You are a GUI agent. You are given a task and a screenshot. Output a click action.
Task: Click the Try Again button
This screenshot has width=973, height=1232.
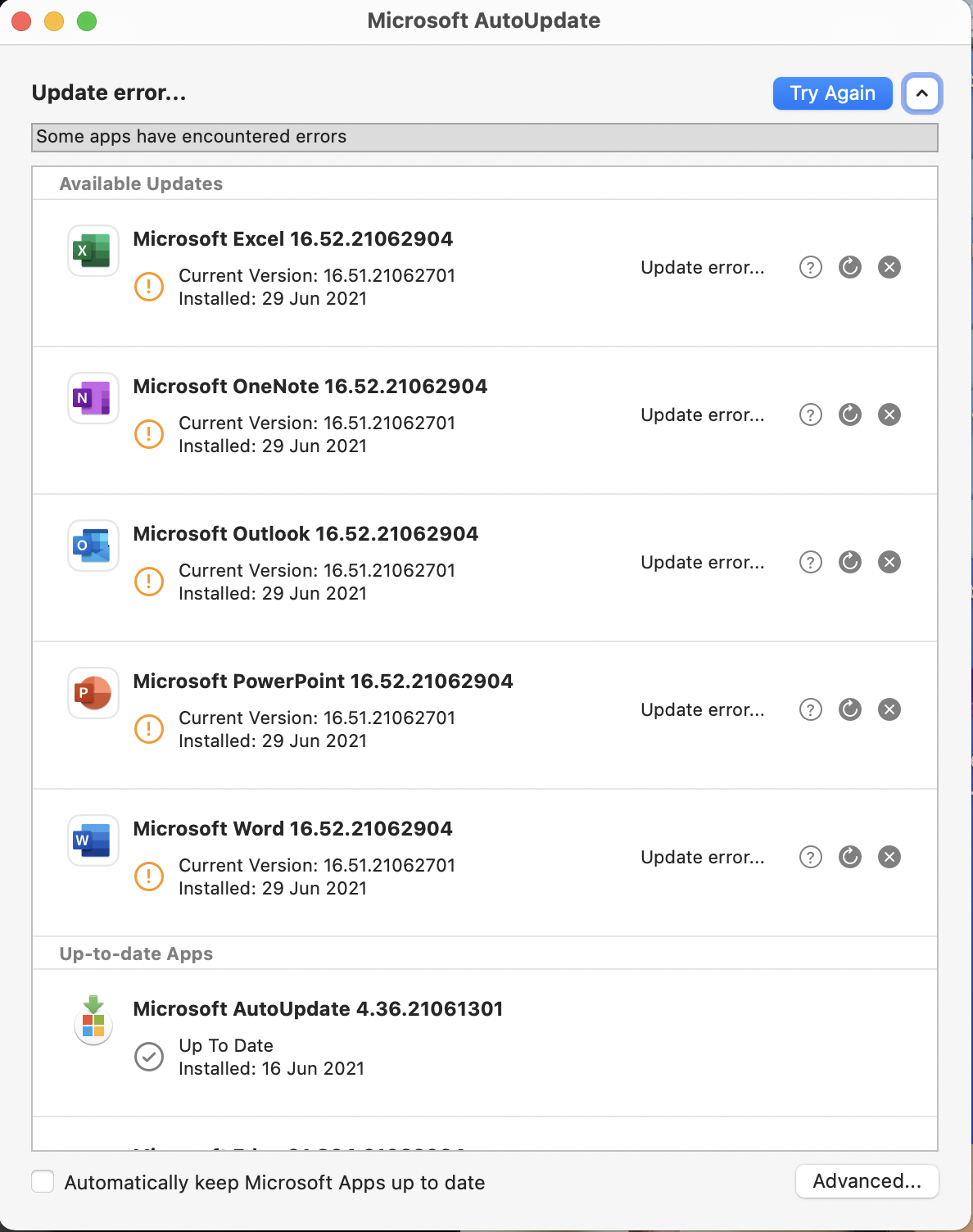pyautogui.click(x=832, y=93)
